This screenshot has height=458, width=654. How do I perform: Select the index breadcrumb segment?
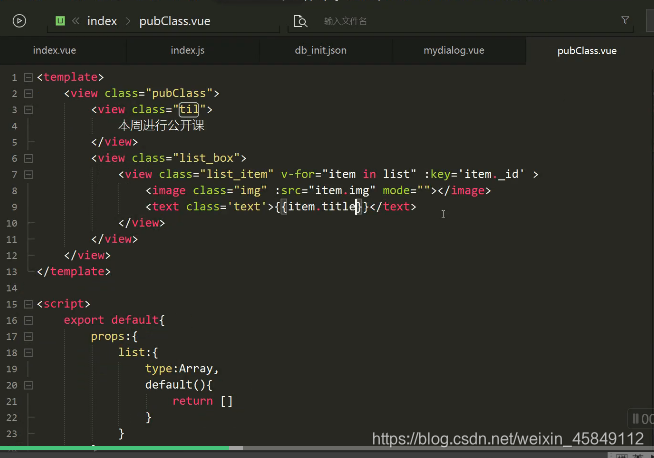(102, 21)
